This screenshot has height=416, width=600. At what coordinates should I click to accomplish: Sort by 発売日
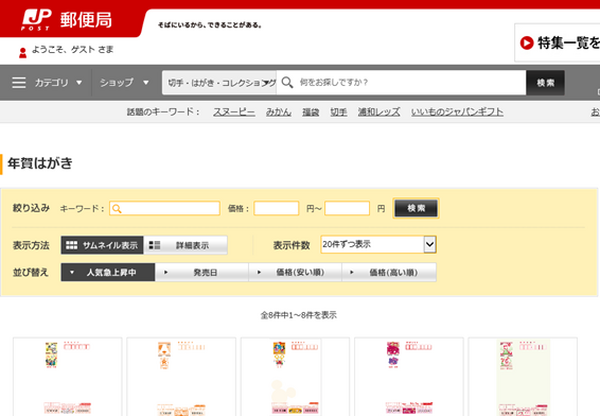202,272
